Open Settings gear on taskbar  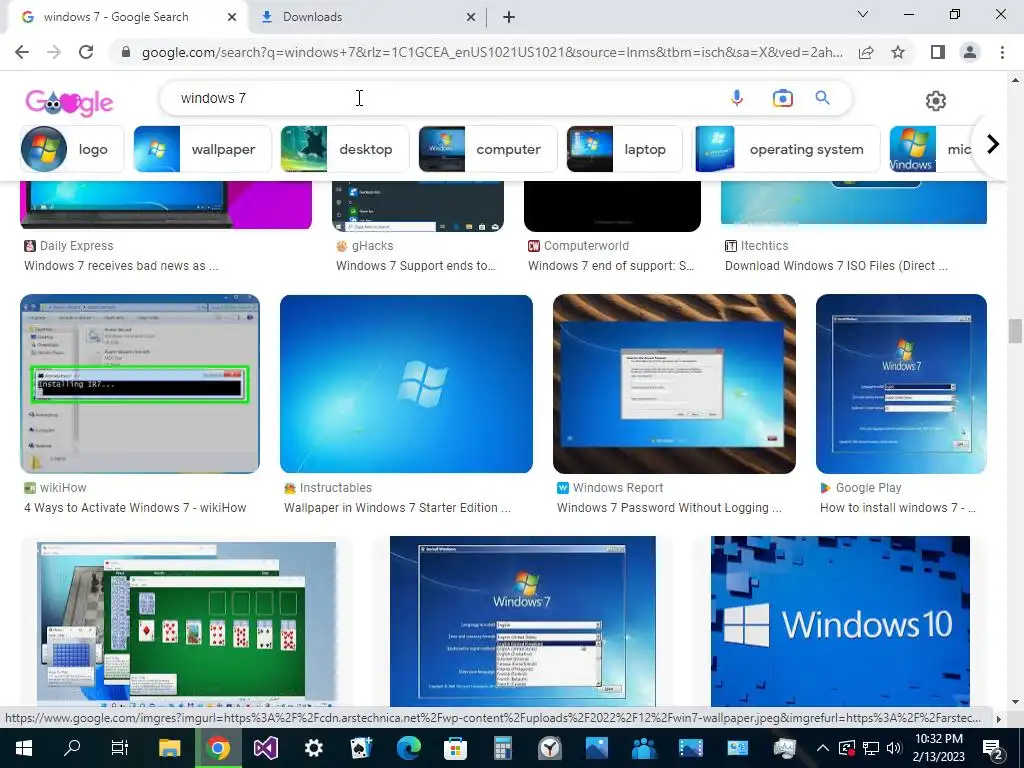click(313, 748)
